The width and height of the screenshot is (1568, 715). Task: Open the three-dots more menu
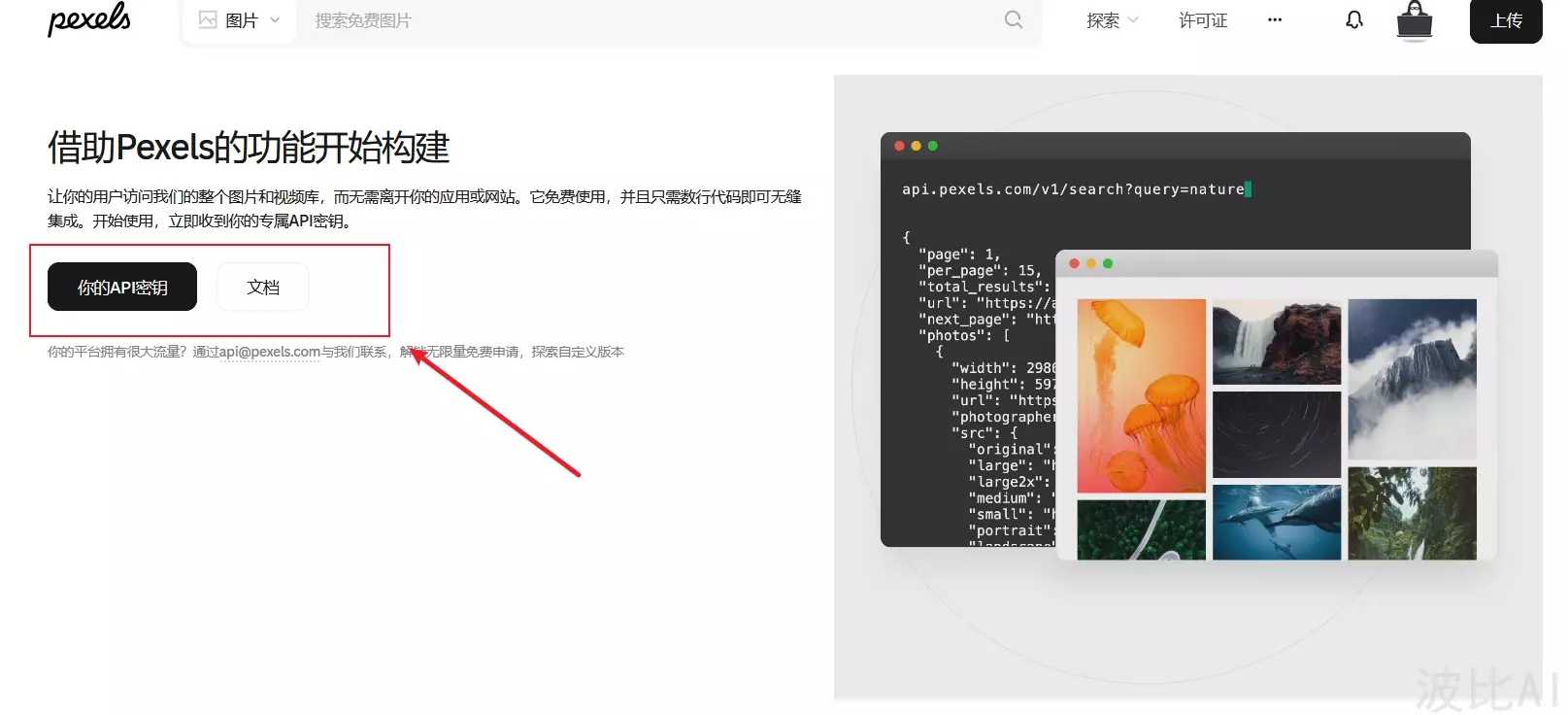[1275, 19]
